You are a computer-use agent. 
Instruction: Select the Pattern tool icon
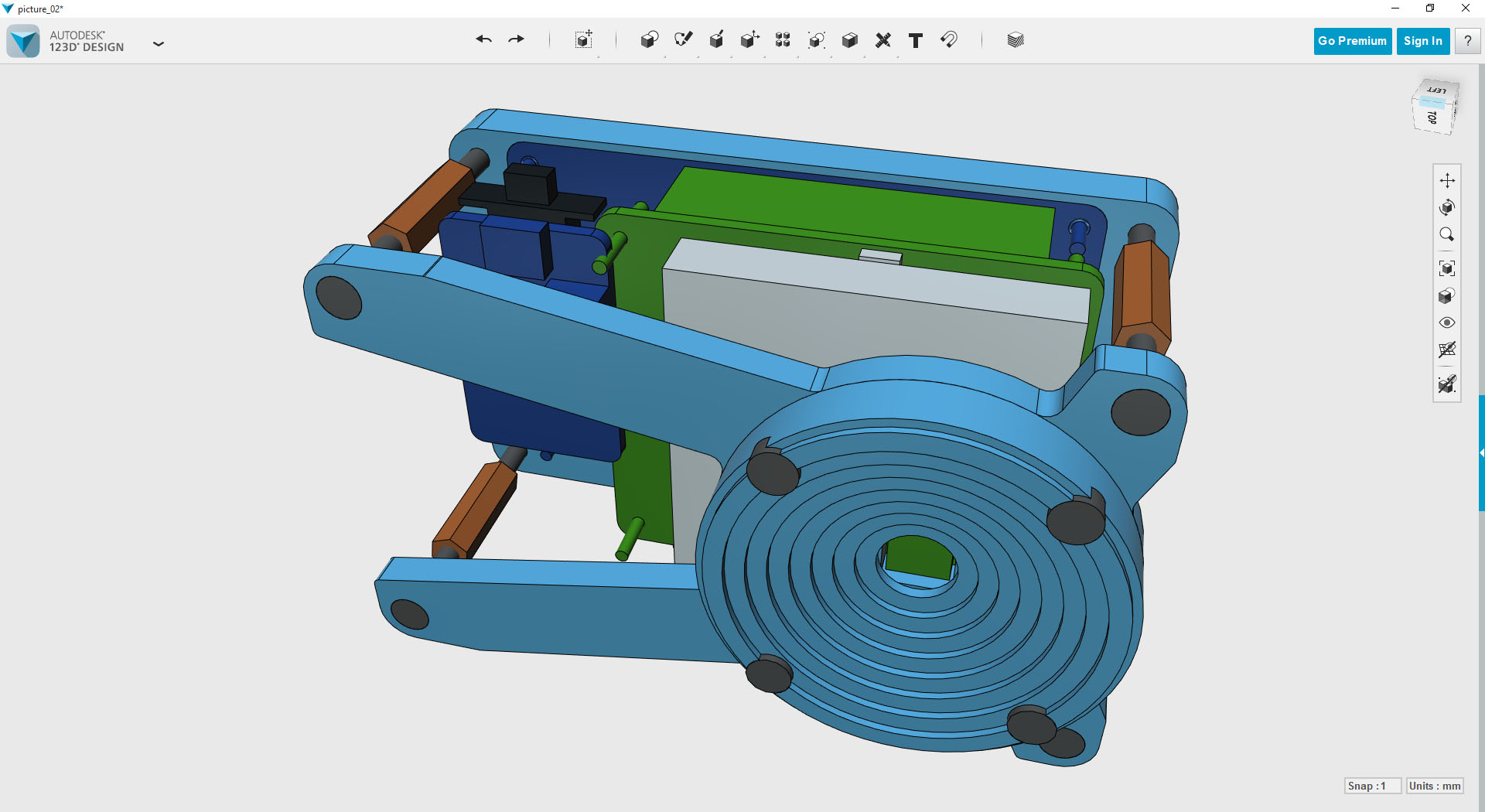783,40
